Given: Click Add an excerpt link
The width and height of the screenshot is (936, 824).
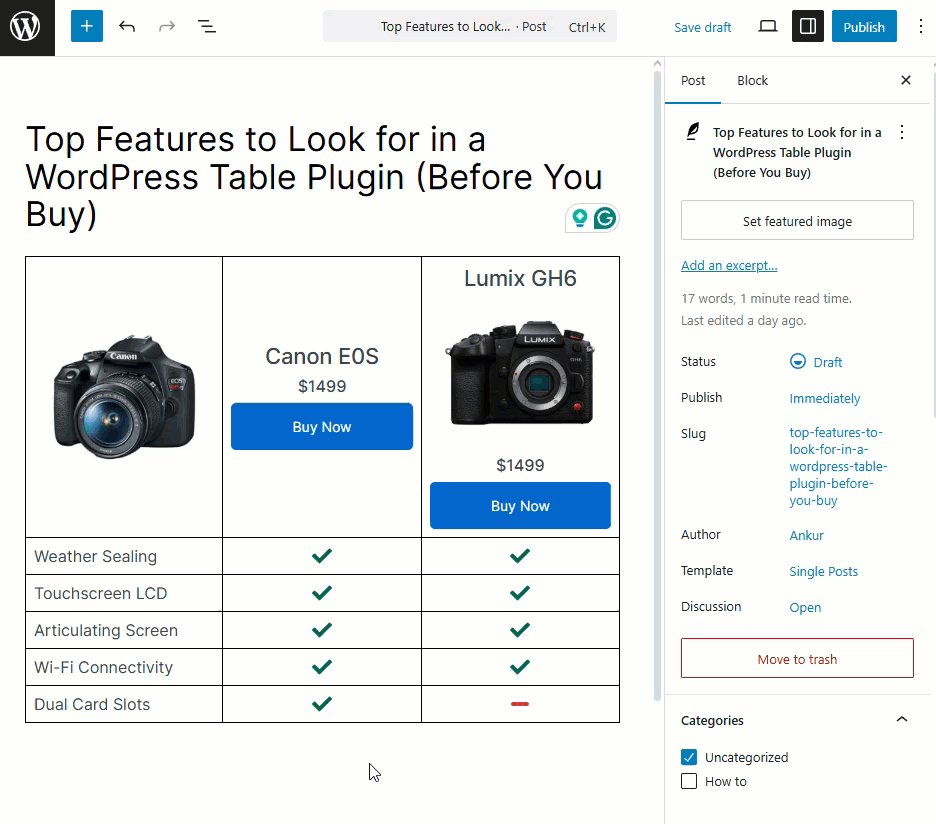Looking at the screenshot, I should pos(729,266).
